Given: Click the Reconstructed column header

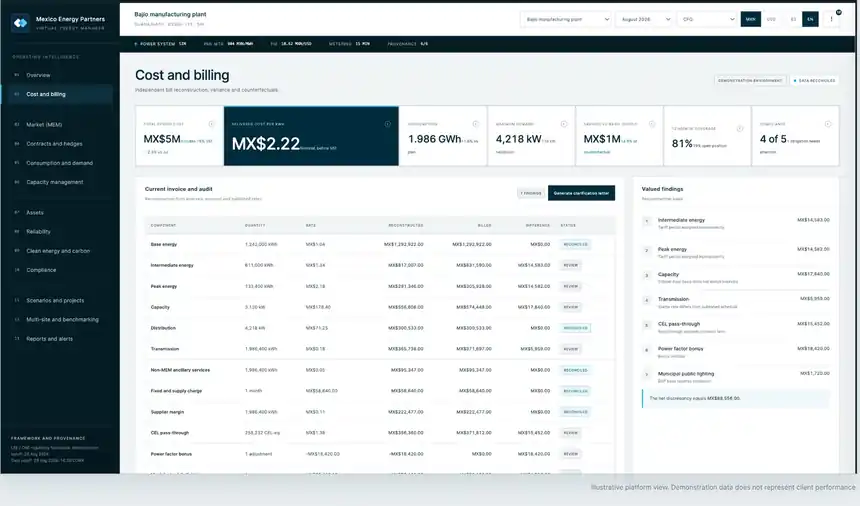Looking at the screenshot, I should coord(405,225).
